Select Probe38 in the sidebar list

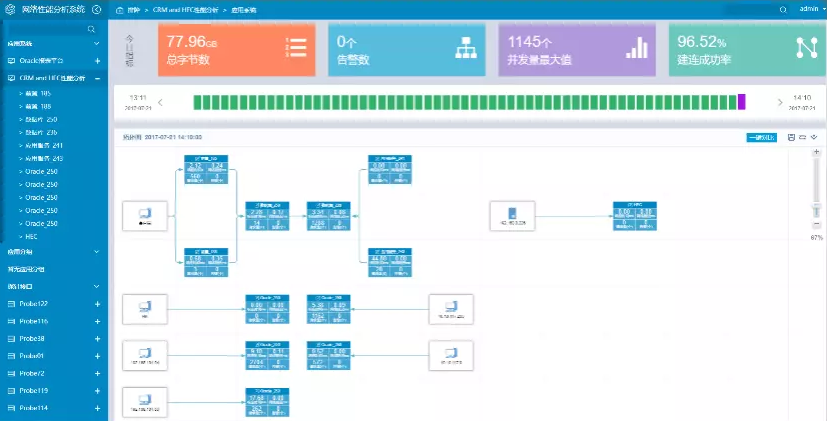click(x=34, y=338)
